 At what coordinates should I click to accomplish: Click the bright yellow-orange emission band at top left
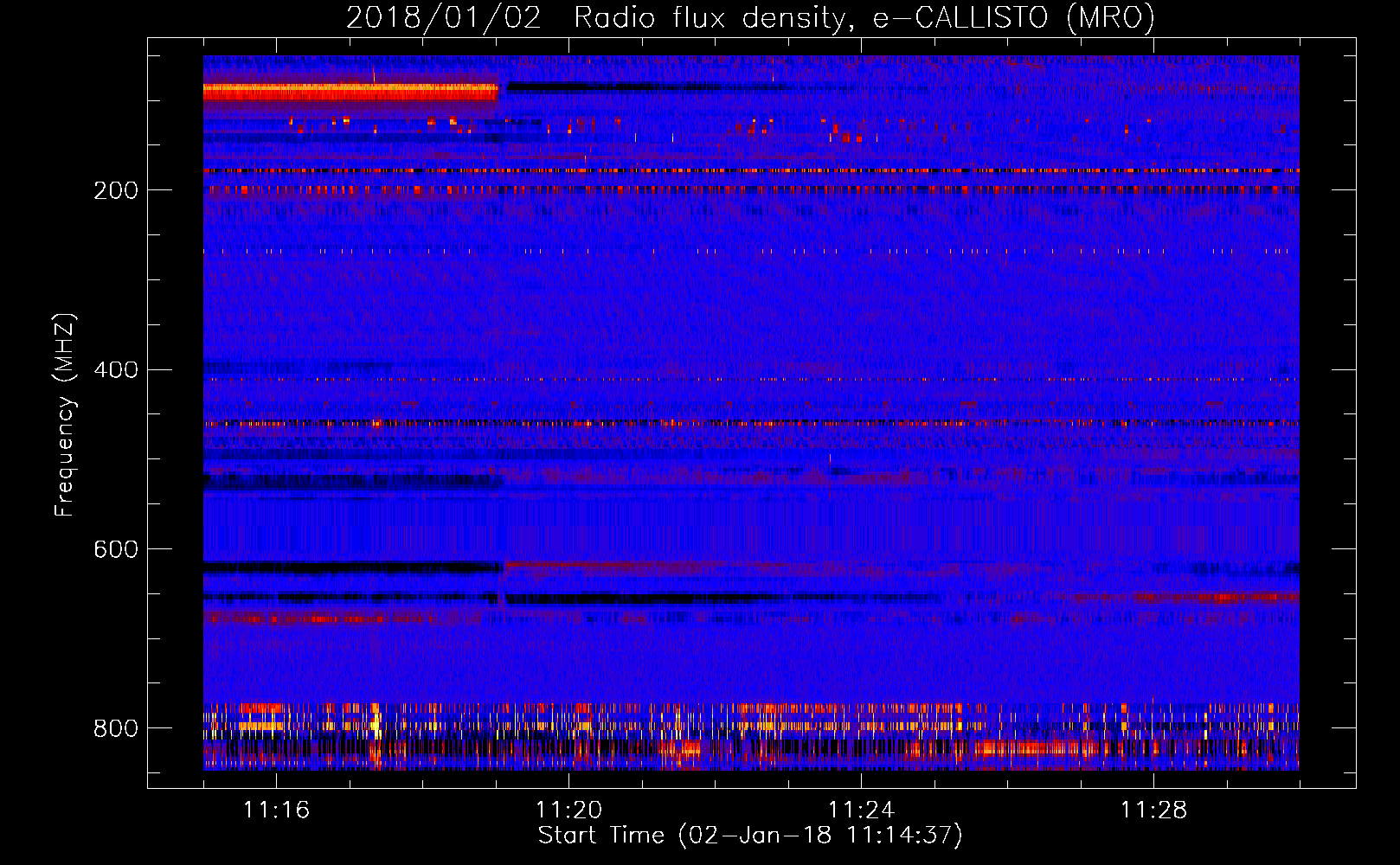tap(350, 90)
